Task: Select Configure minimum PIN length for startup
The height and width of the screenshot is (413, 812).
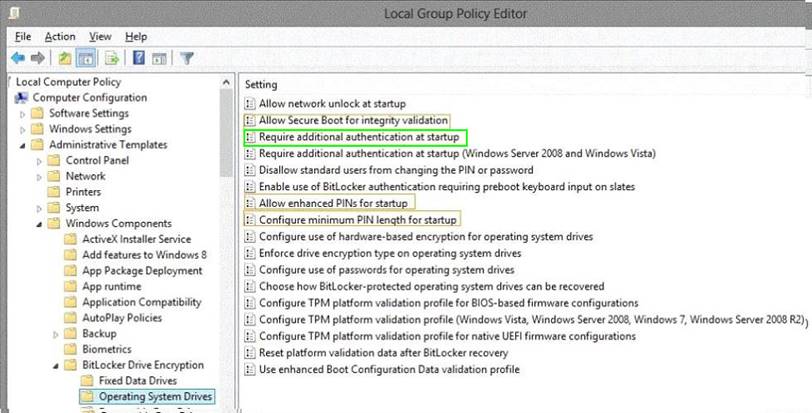Action: 358,219
